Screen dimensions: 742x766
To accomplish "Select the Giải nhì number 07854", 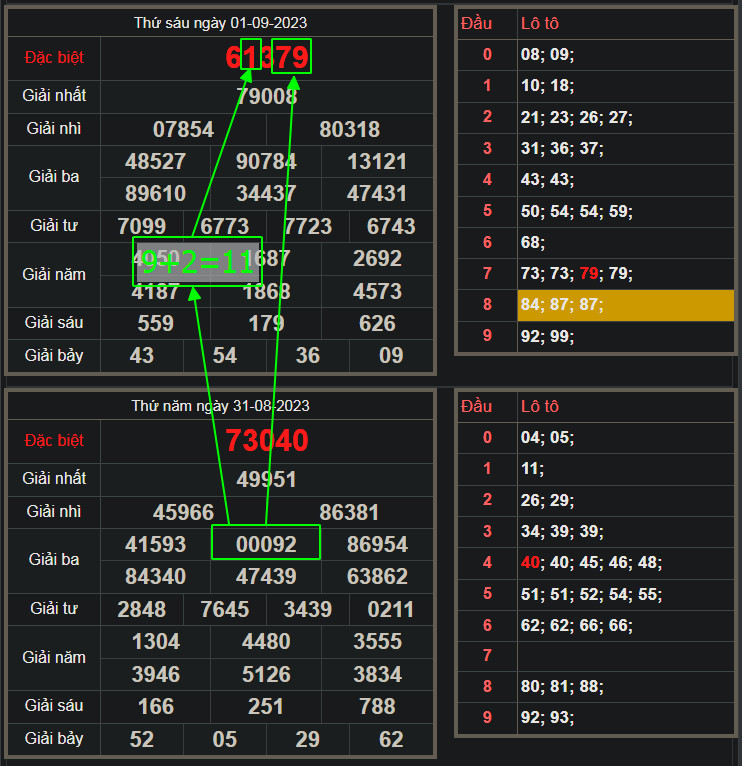I will 183,129.
